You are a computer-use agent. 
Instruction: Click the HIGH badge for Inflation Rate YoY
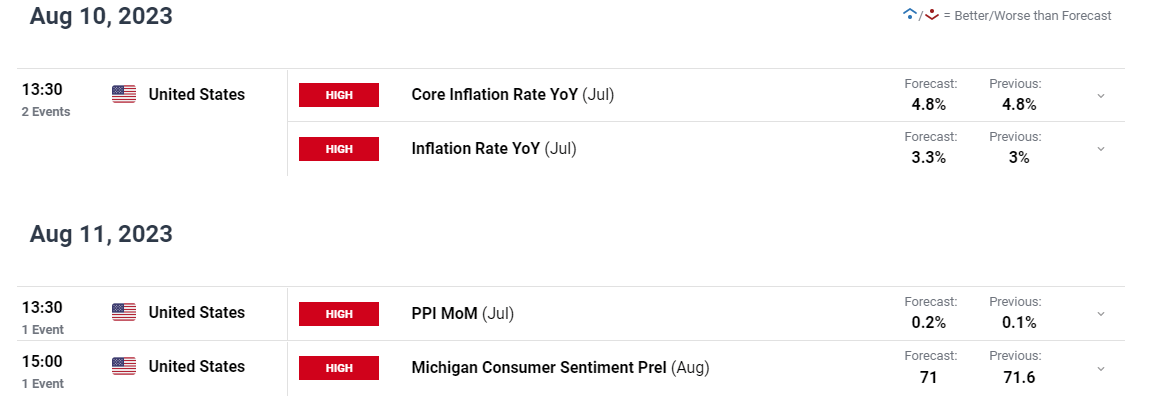[338, 149]
